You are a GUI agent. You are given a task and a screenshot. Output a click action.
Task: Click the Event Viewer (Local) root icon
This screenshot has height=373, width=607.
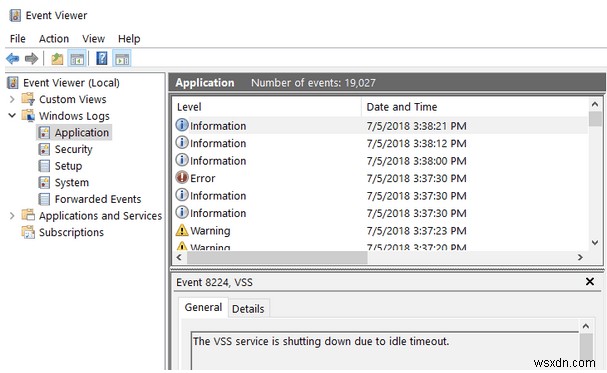click(13, 83)
